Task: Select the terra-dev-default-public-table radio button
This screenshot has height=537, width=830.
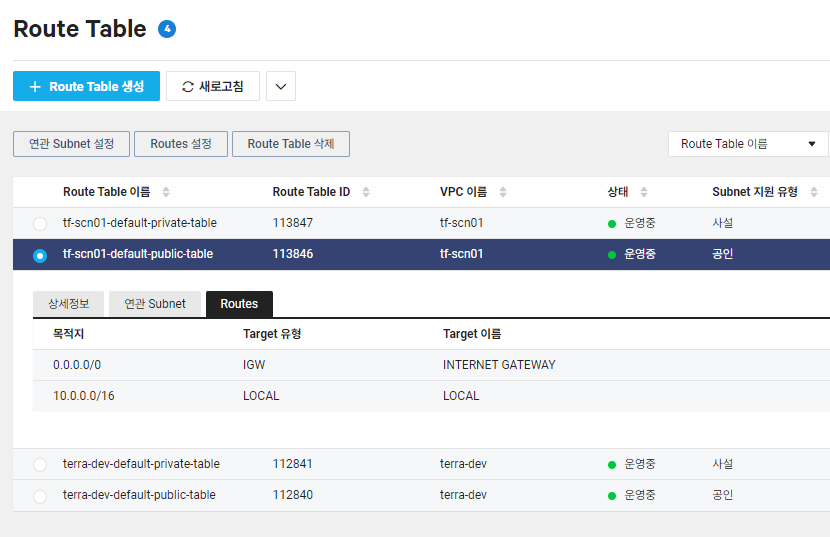Action: tap(40, 496)
